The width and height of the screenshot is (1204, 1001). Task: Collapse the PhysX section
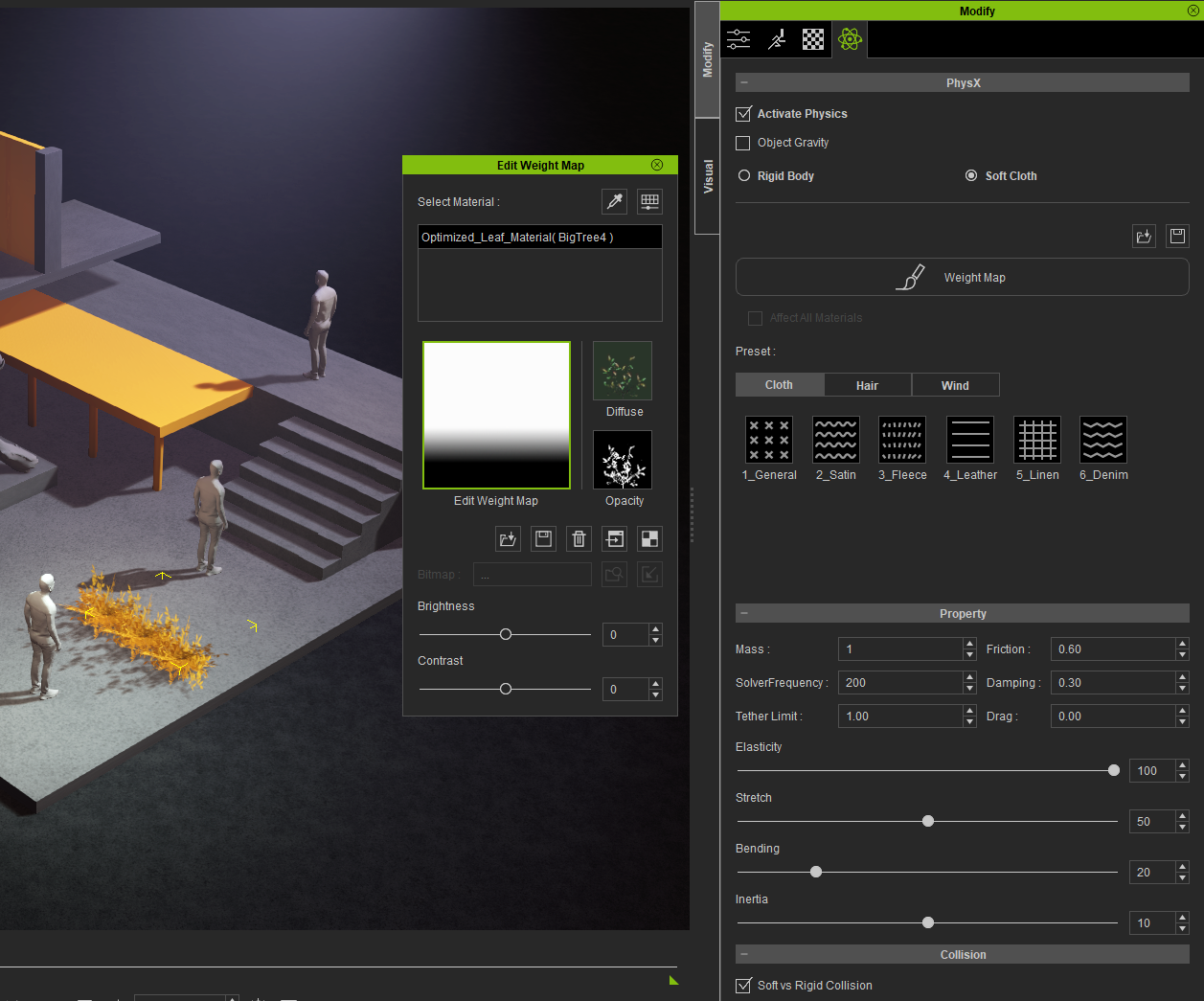[744, 83]
